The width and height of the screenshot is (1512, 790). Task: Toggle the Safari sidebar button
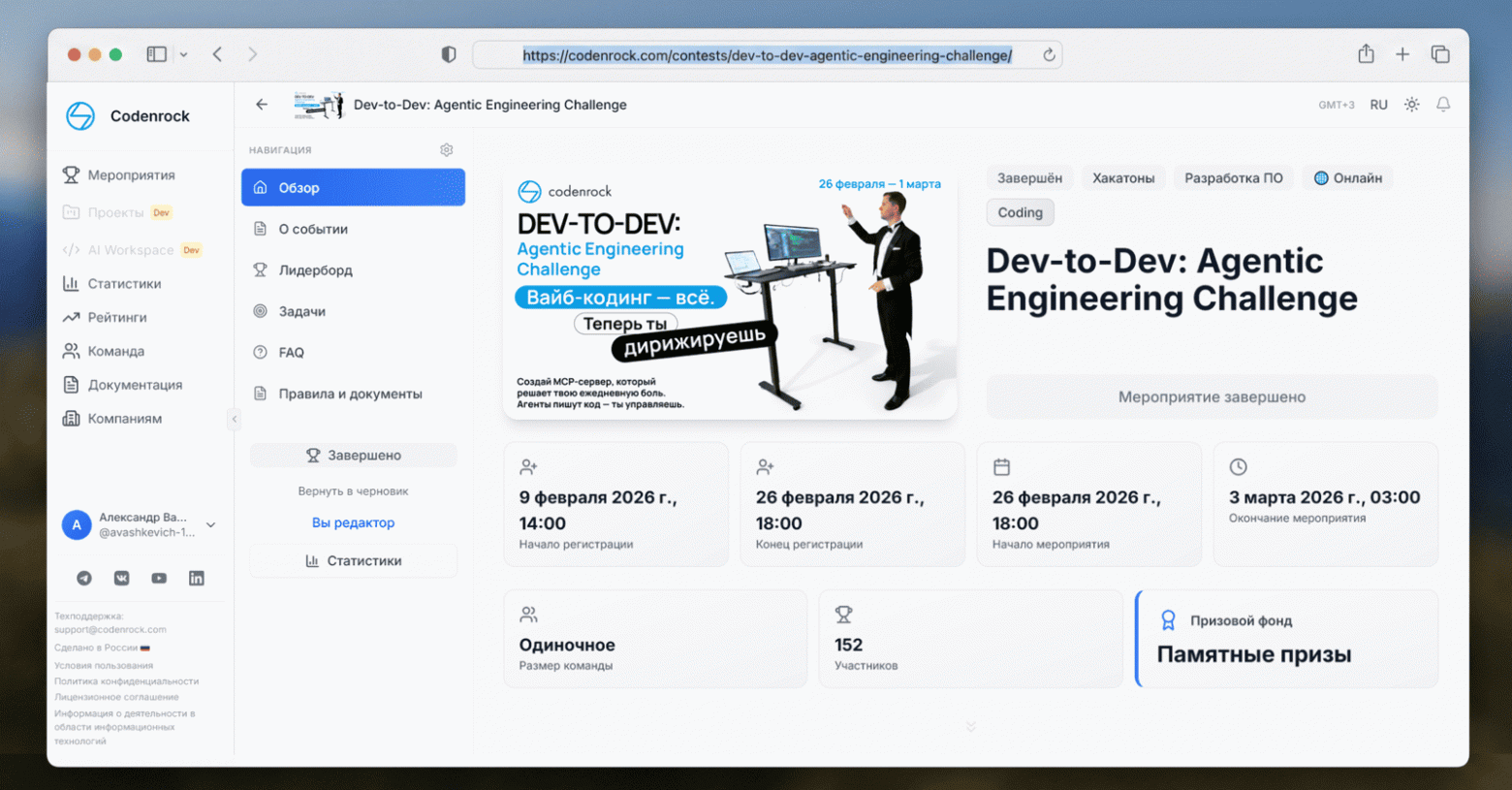click(x=156, y=54)
